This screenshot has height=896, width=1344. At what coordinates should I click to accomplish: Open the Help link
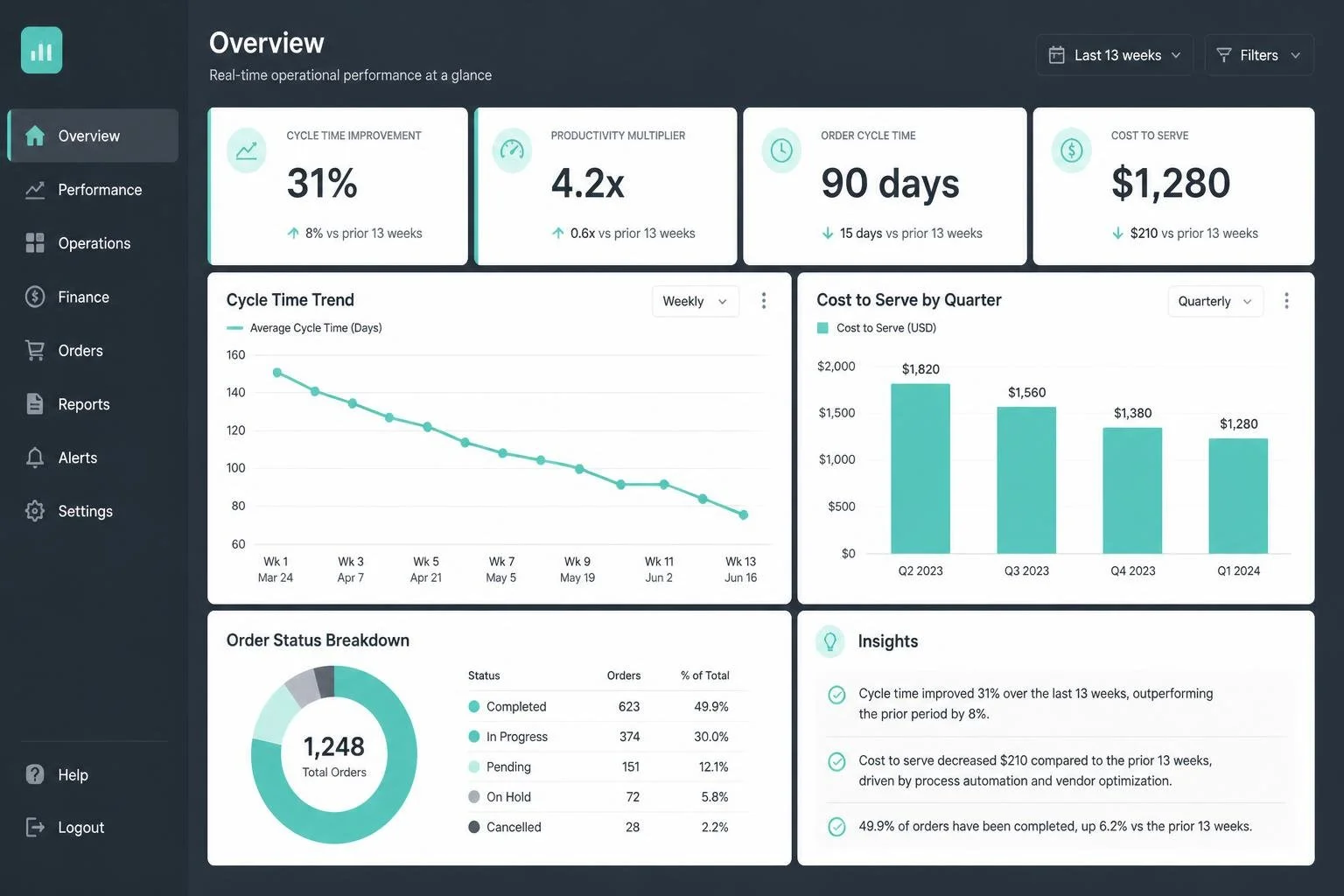tap(93, 774)
